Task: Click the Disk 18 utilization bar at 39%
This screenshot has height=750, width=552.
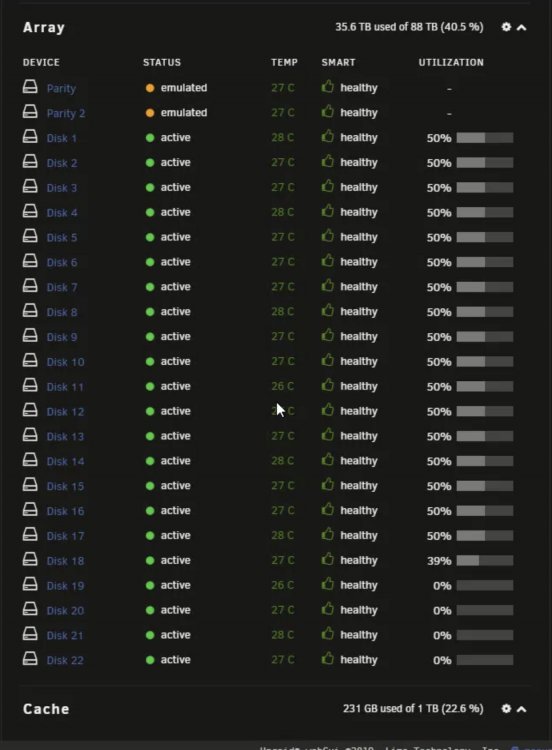Action: point(485,561)
